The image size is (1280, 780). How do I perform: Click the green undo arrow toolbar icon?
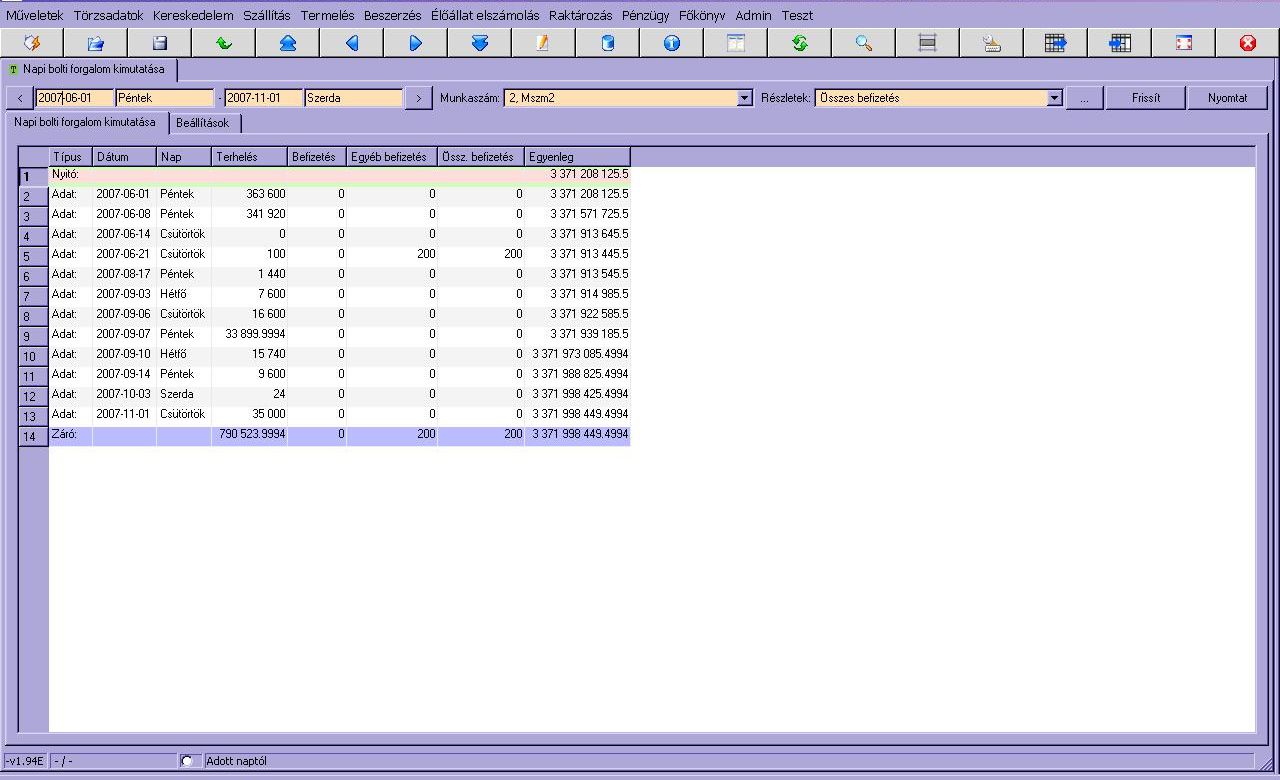pos(223,43)
